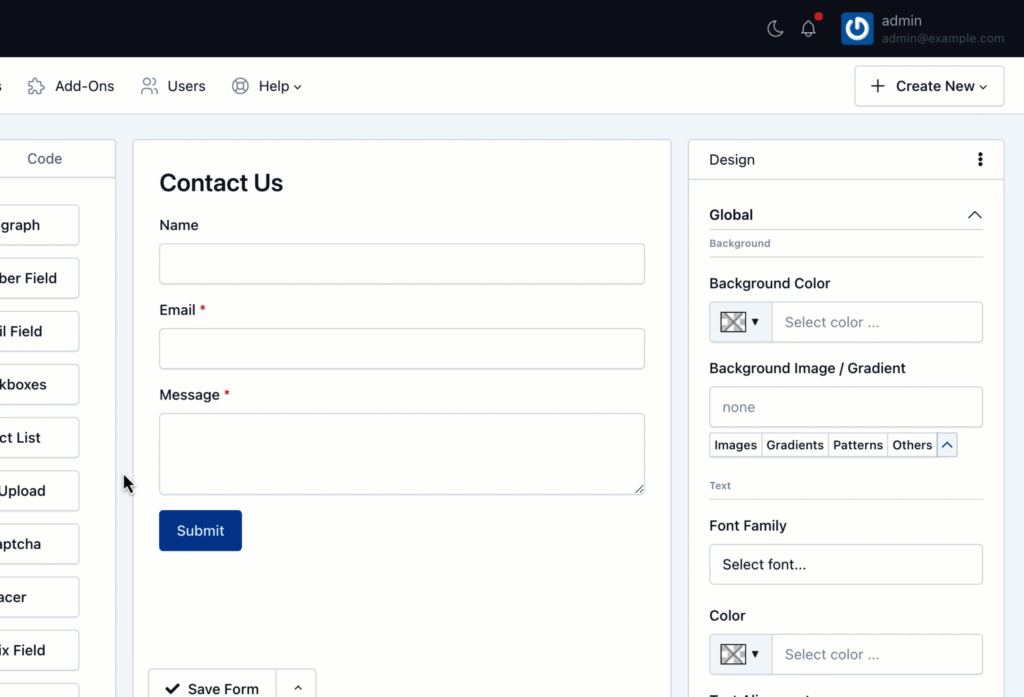Toggle dark mode moon icon
The width and height of the screenshot is (1024, 697).
point(775,29)
